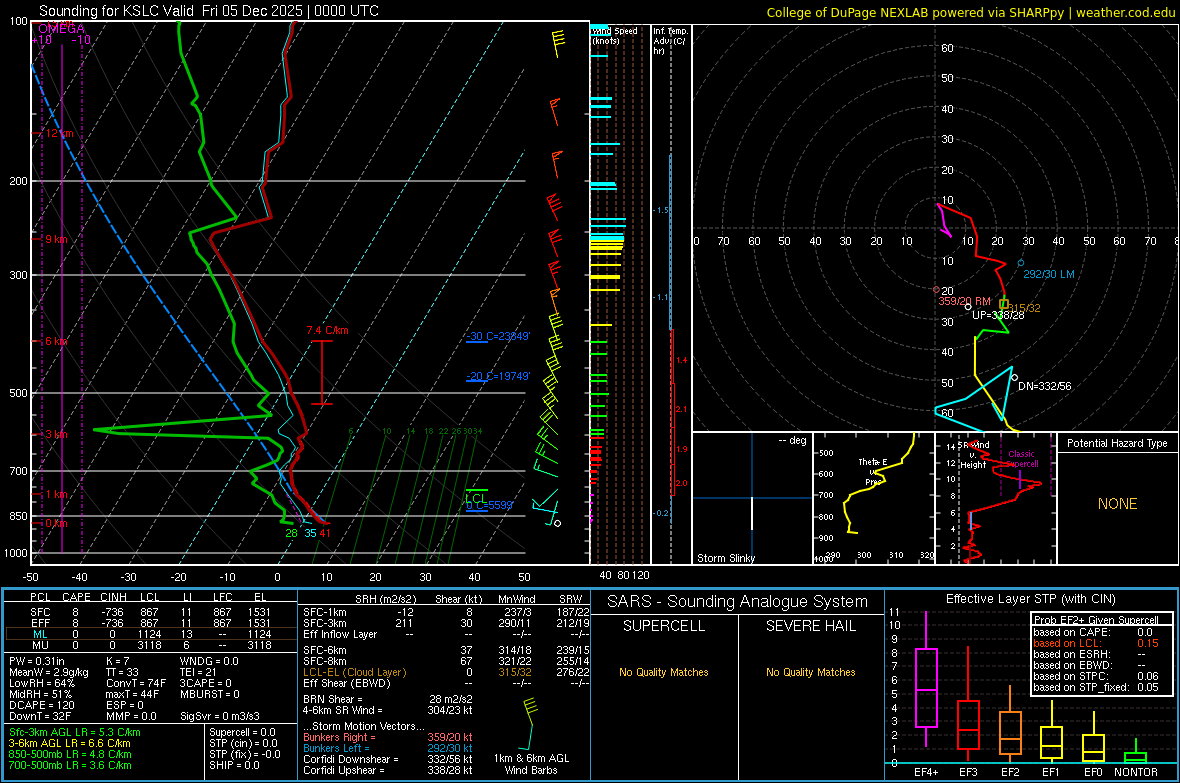1180x783 pixels.
Task: Select the ML parcel row
Action: [x=151, y=635]
